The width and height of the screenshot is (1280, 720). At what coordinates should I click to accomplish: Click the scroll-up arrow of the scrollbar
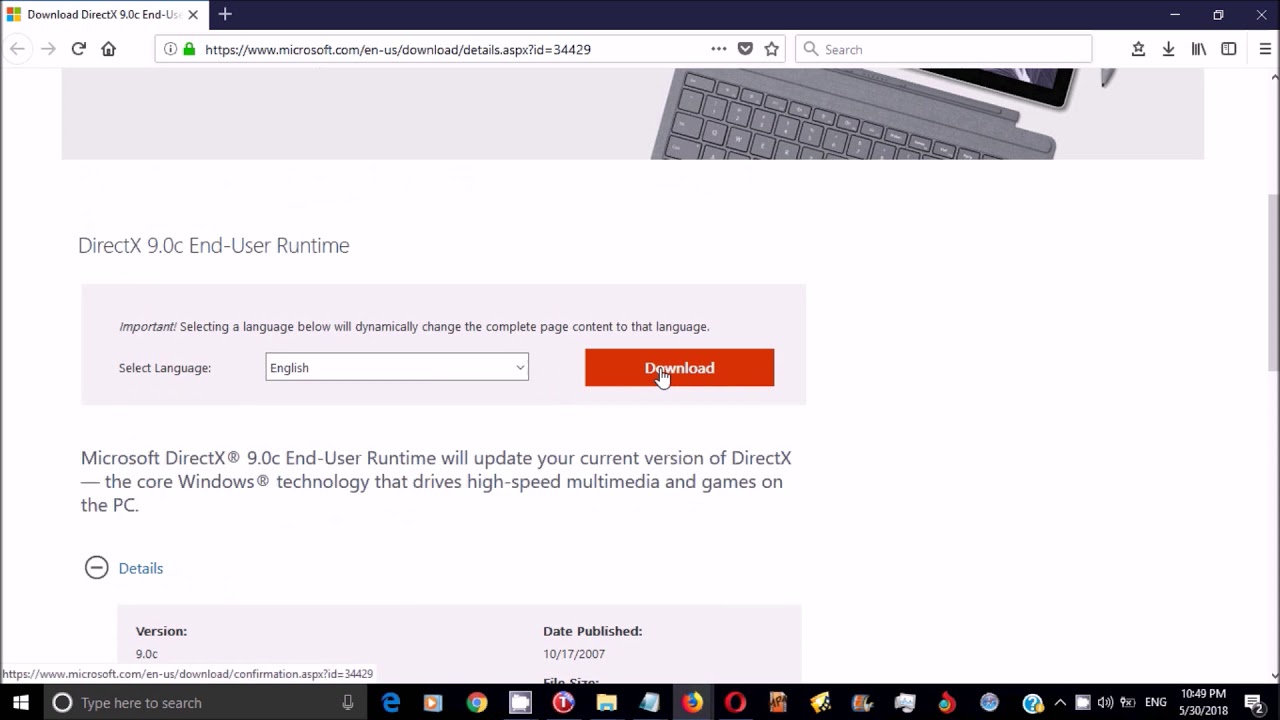1273,77
